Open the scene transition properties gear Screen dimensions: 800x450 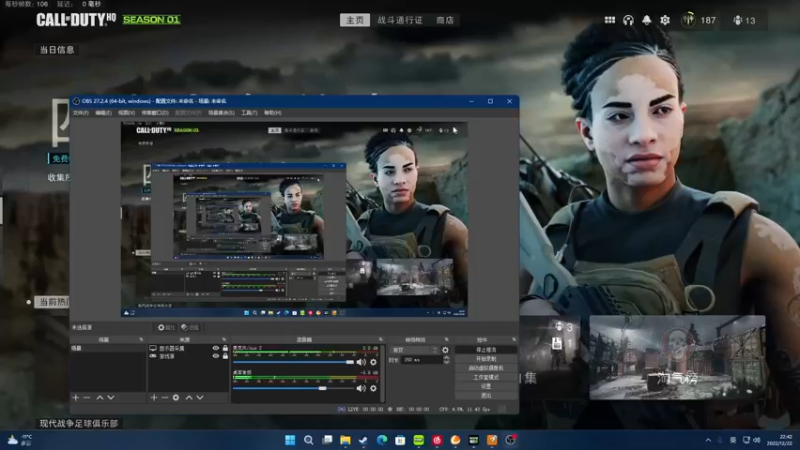tap(445, 350)
